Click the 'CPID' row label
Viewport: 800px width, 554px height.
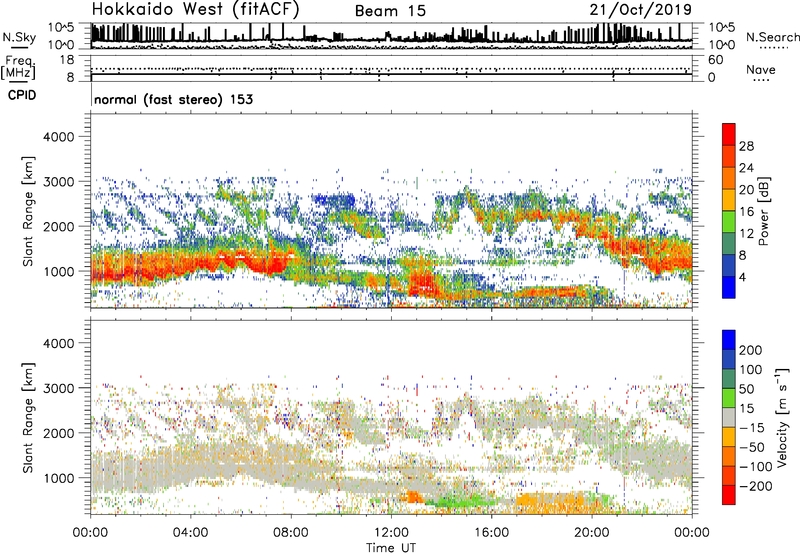point(22,95)
